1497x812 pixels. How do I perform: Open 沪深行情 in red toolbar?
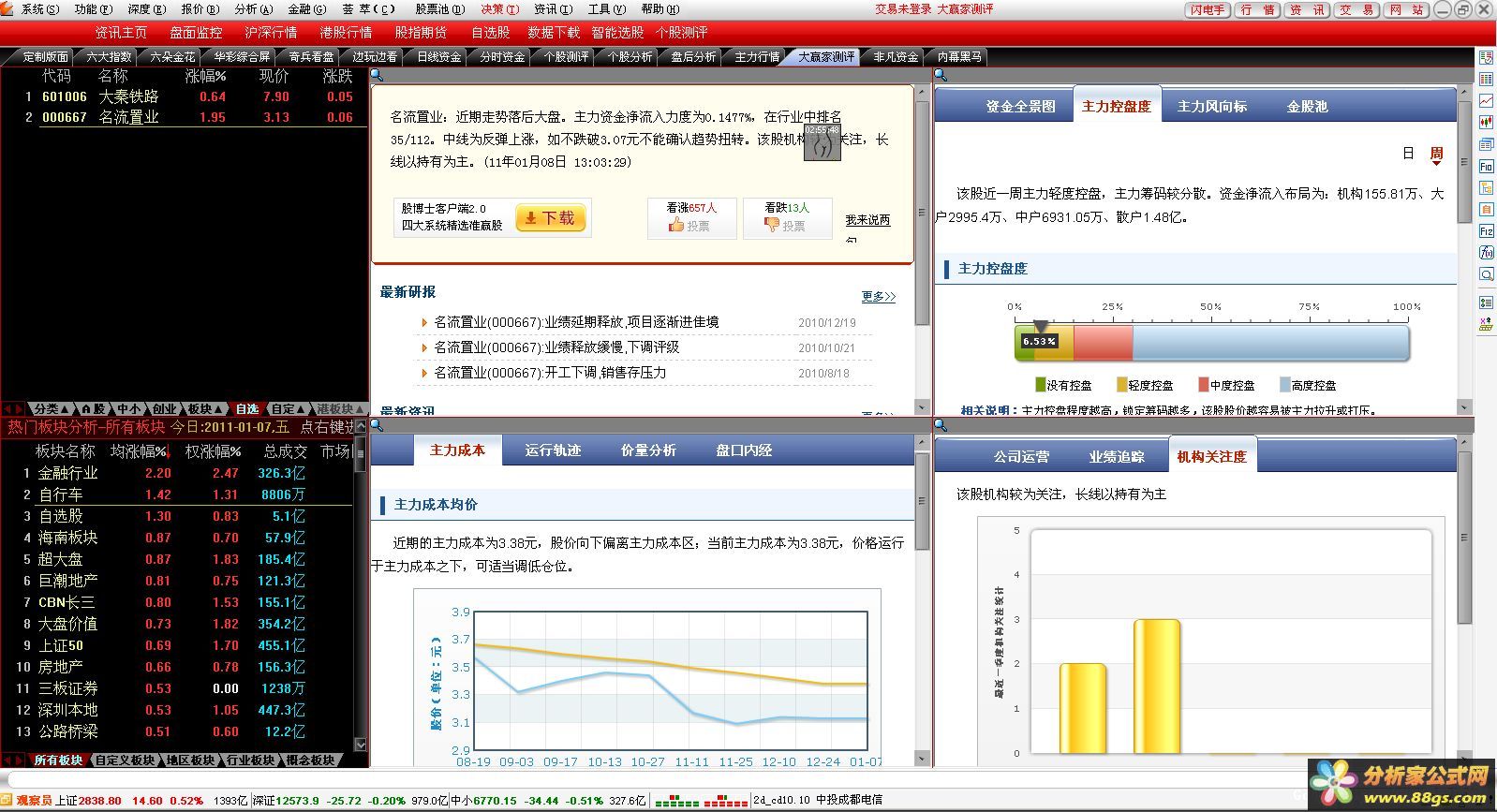(x=271, y=33)
